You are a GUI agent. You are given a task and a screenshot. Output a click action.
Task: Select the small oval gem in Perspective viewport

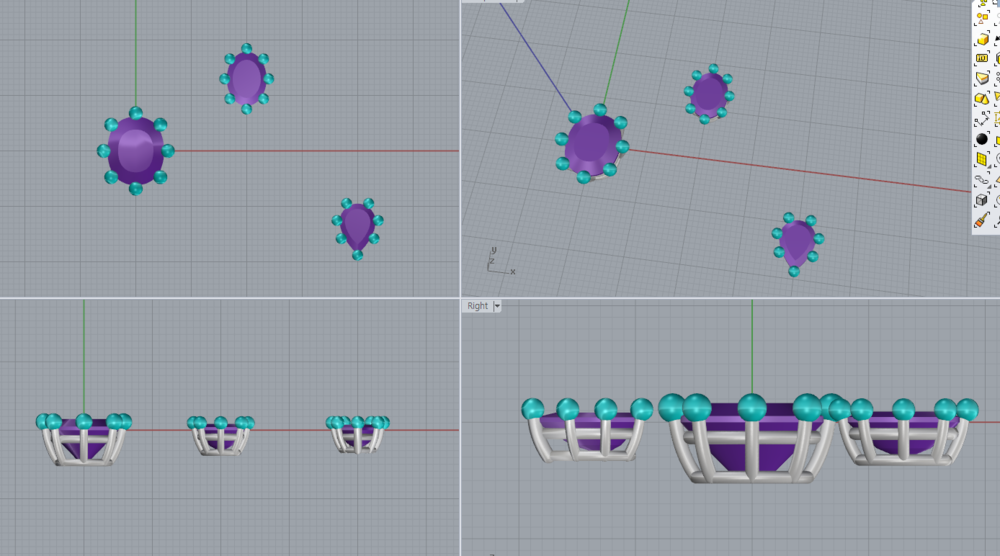pos(709,94)
